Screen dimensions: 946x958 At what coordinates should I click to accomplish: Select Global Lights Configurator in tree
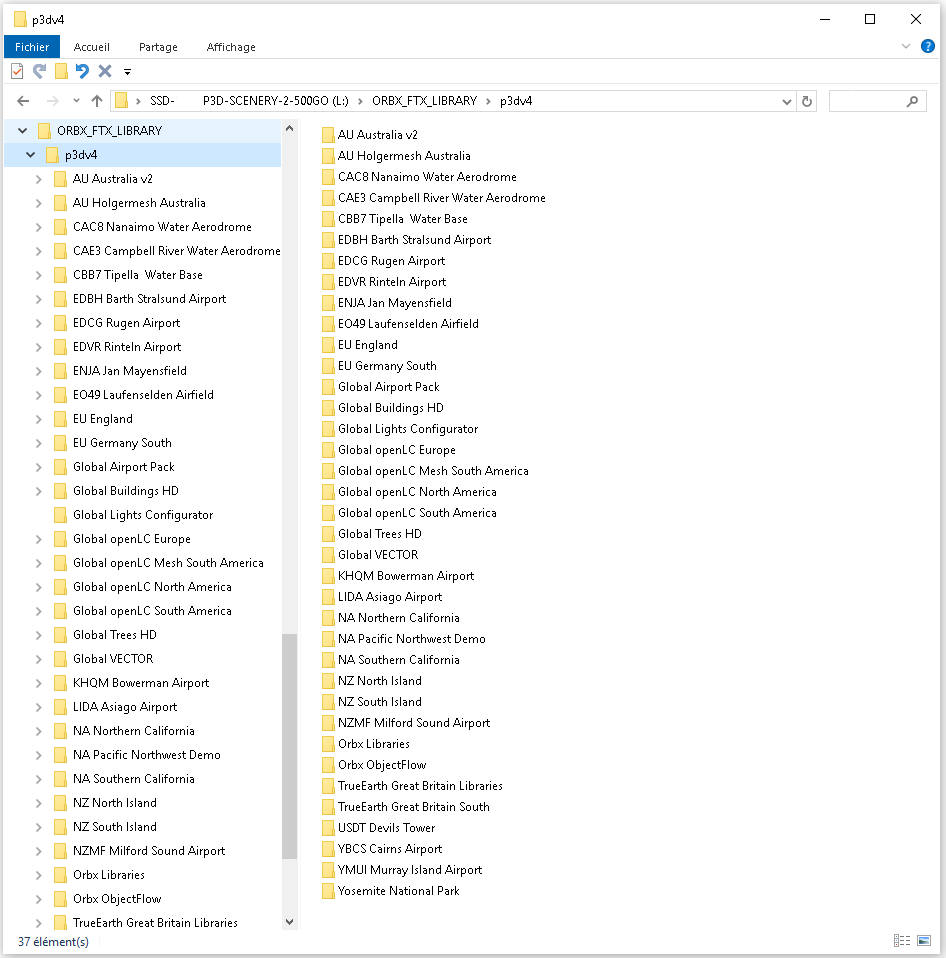[143, 515]
